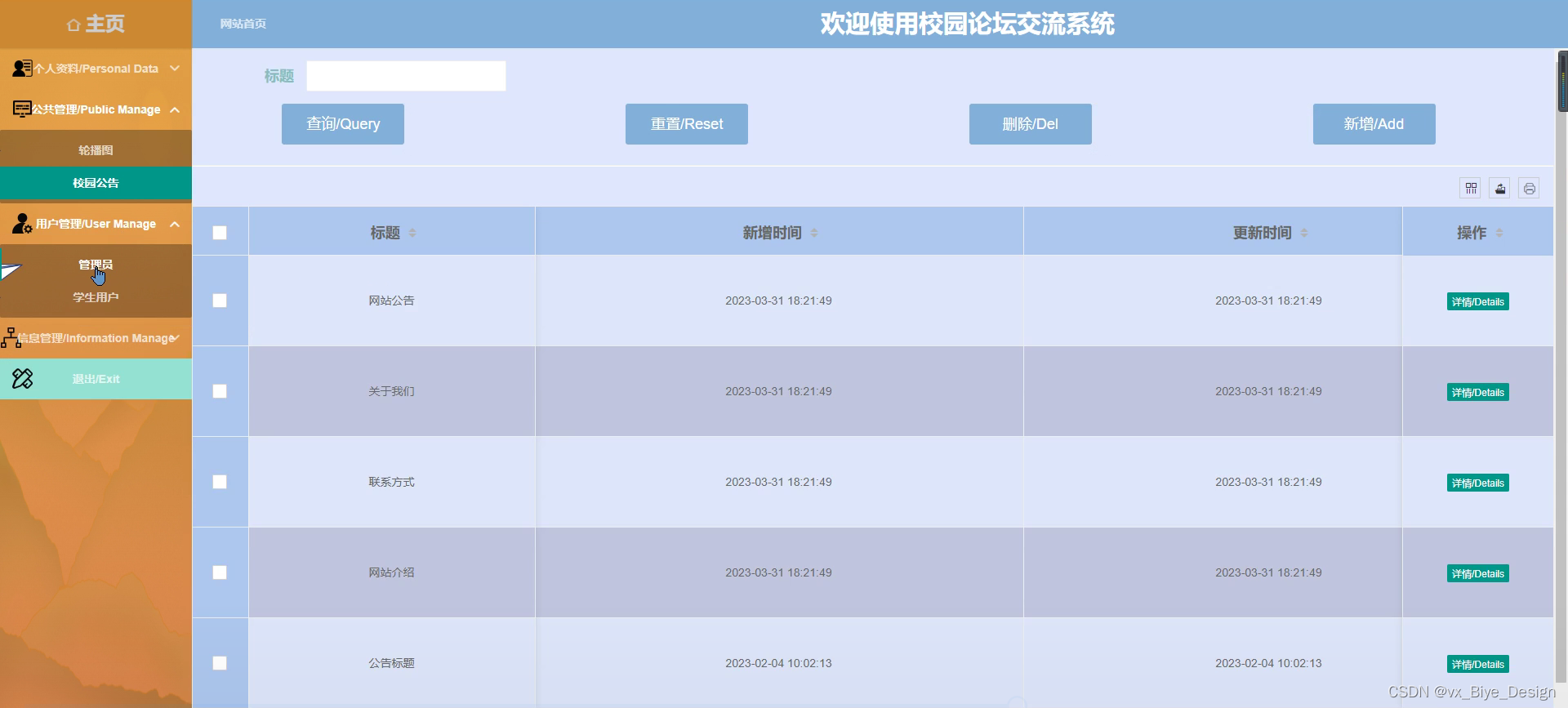Click the home icon beside 主页
This screenshot has width=1568, height=708.
pyautogui.click(x=73, y=25)
